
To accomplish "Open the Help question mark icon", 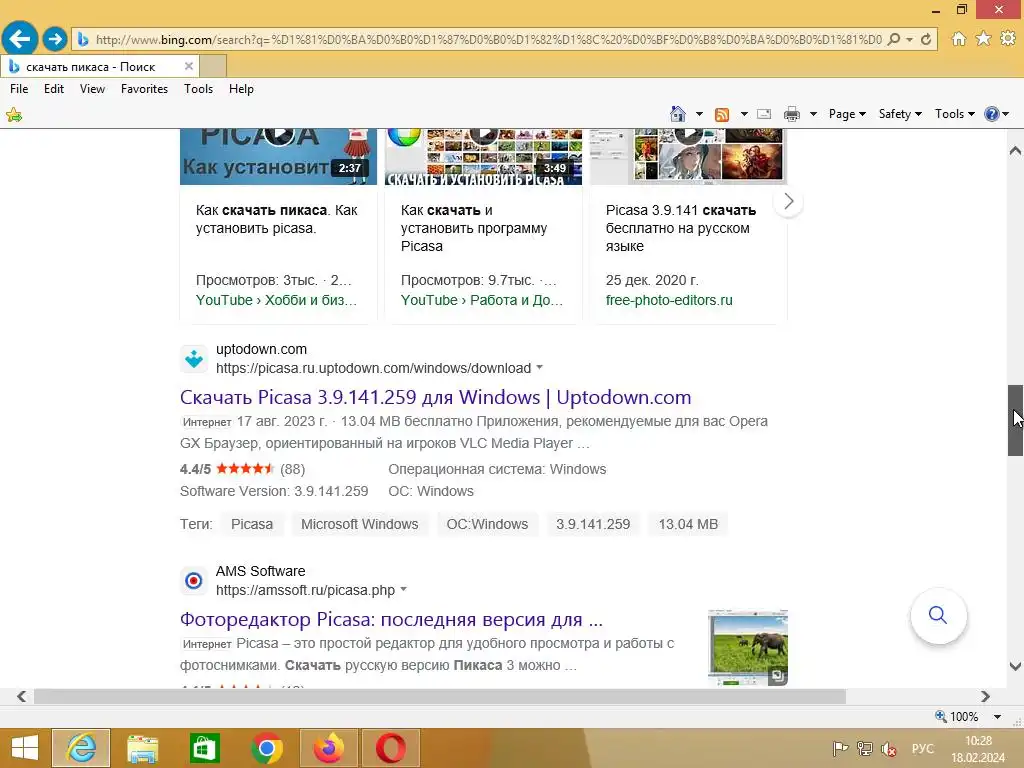I will point(991,114).
